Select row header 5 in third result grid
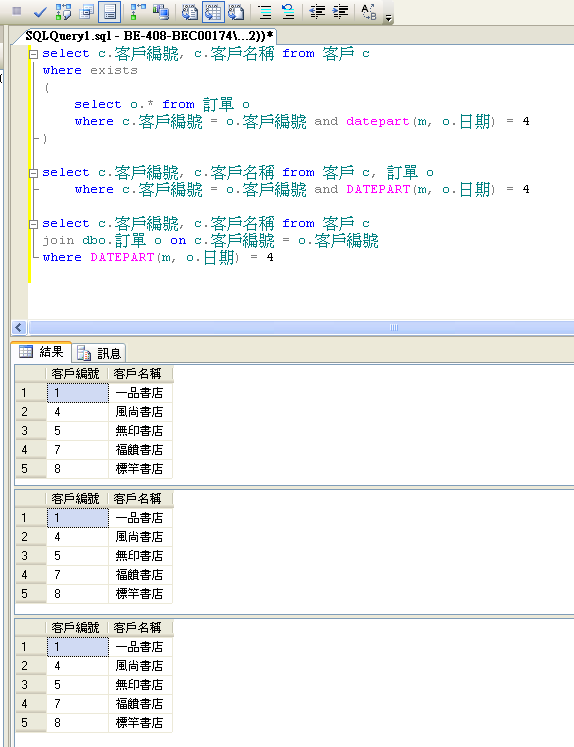Viewport: 574px width, 747px height. tap(30, 724)
